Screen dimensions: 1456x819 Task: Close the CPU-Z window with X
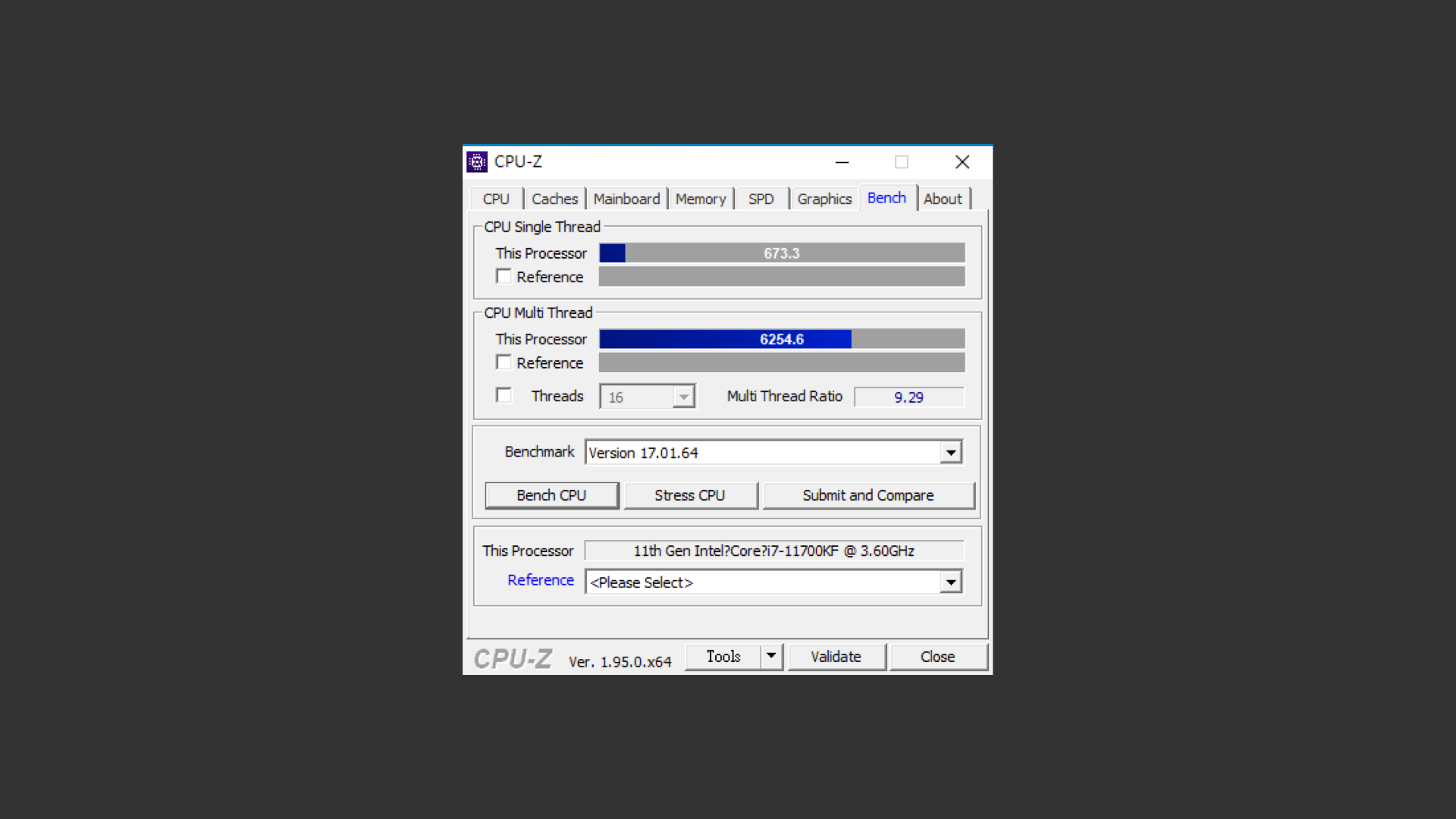962,162
